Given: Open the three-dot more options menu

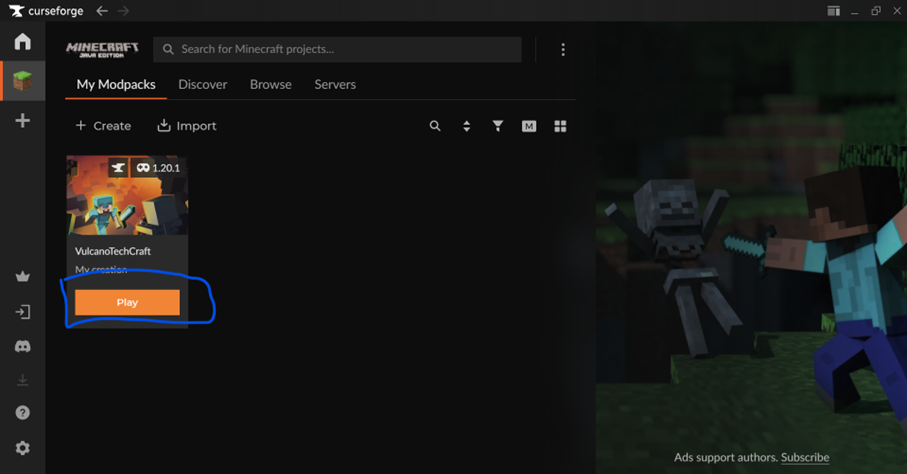Looking at the screenshot, I should (563, 50).
